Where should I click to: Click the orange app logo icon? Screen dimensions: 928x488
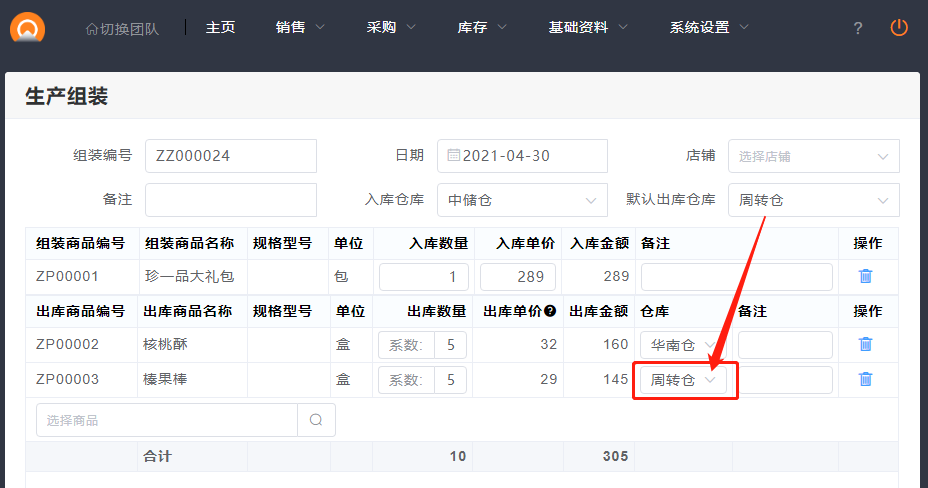[27, 27]
